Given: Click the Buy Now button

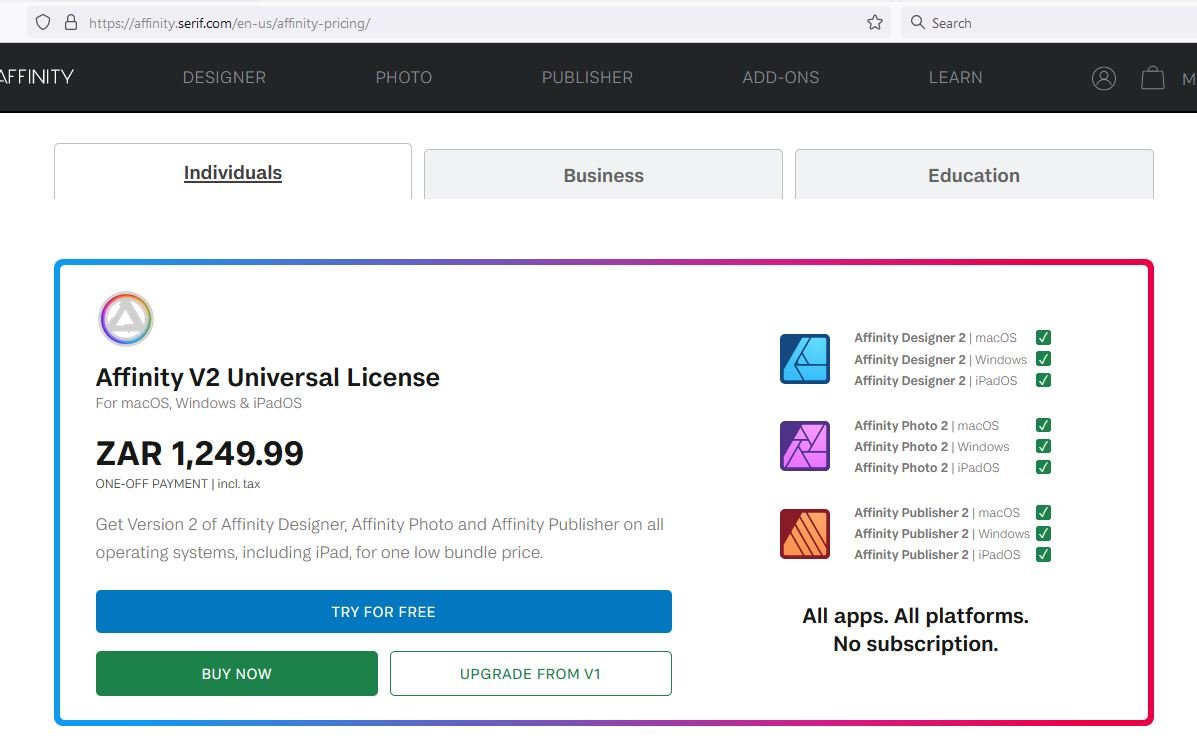Looking at the screenshot, I should pos(237,673).
